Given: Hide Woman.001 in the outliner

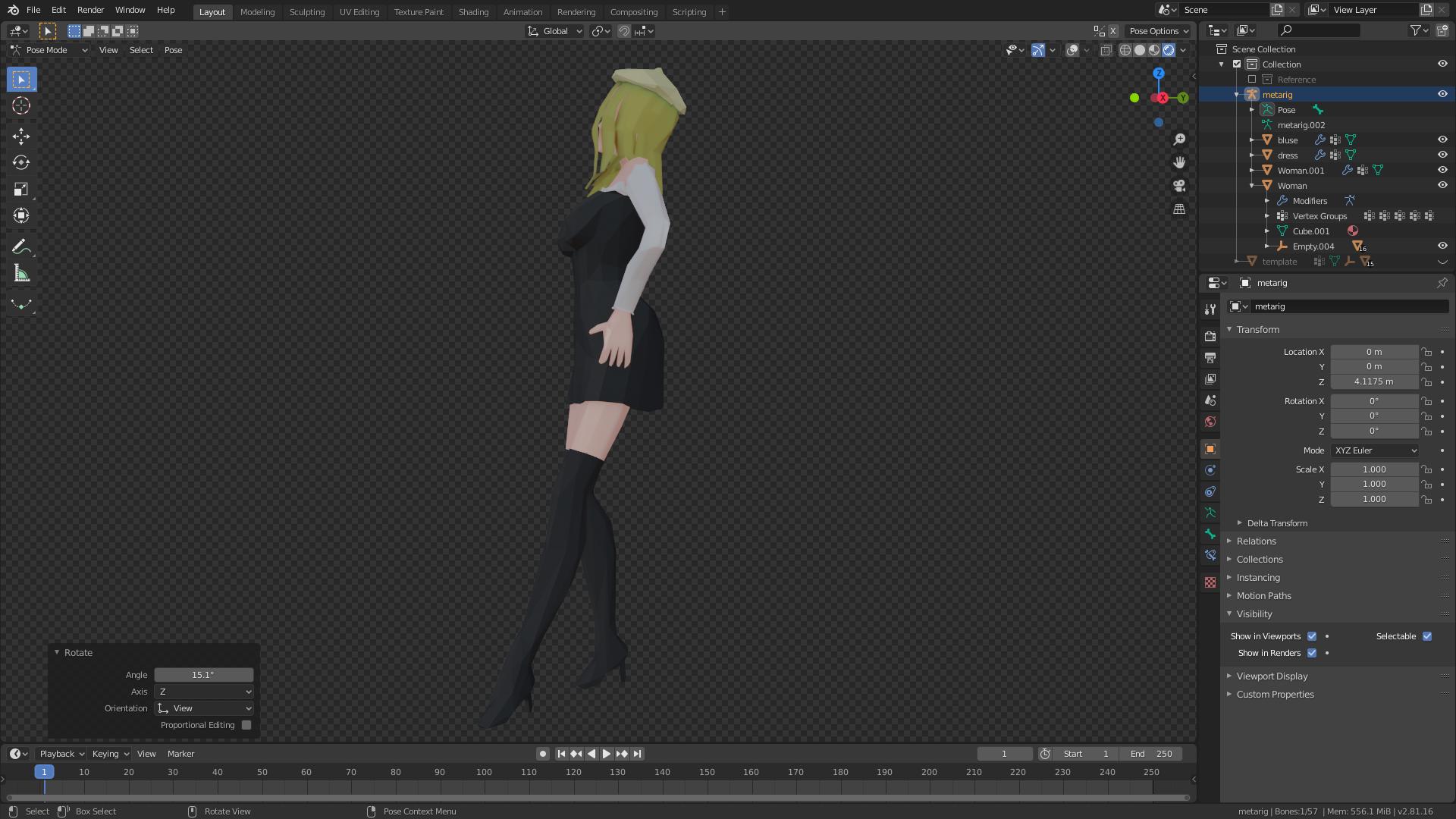Looking at the screenshot, I should click(x=1442, y=170).
